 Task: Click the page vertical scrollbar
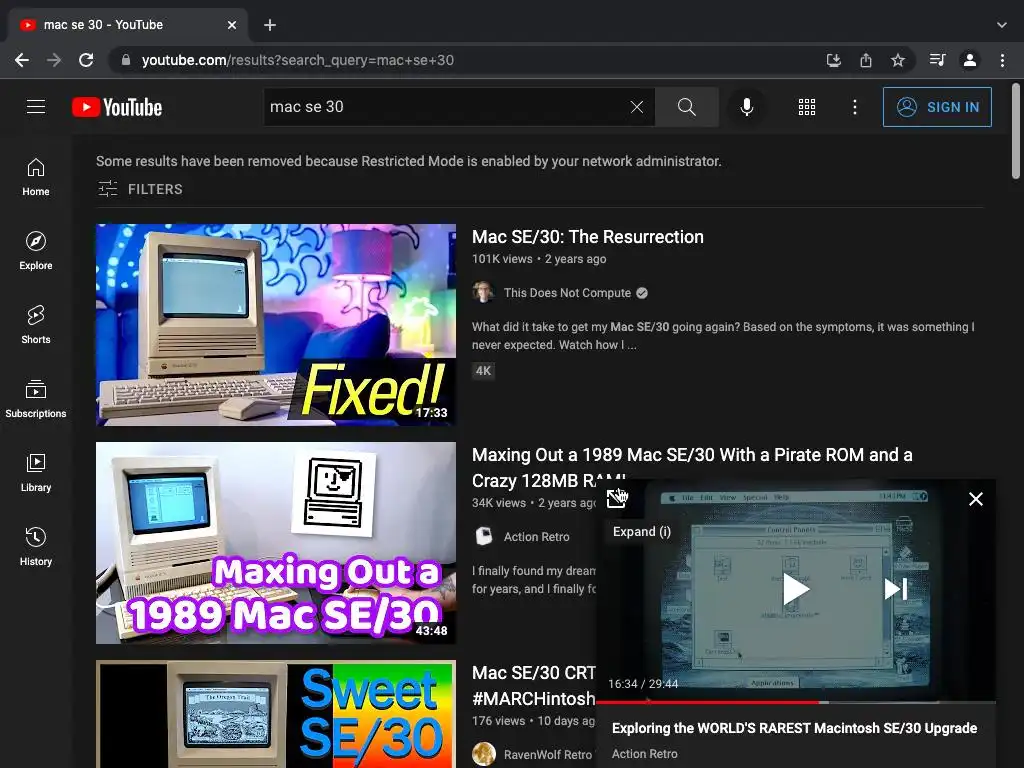(x=1016, y=131)
